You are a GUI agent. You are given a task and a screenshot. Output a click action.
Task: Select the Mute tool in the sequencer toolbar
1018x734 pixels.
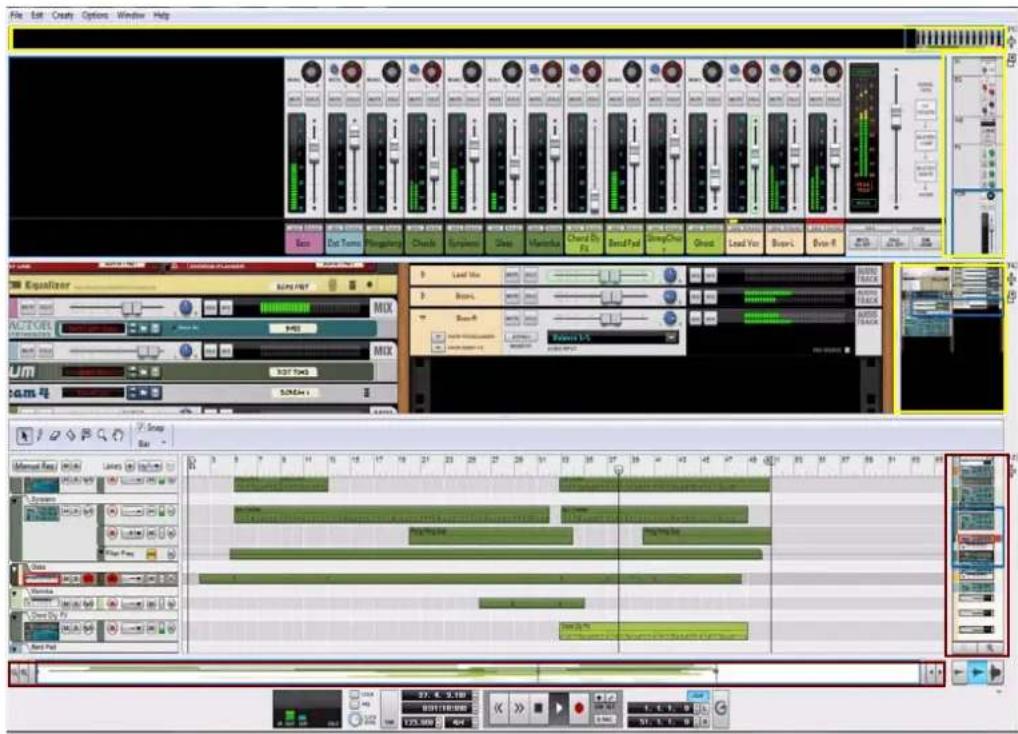click(x=87, y=436)
